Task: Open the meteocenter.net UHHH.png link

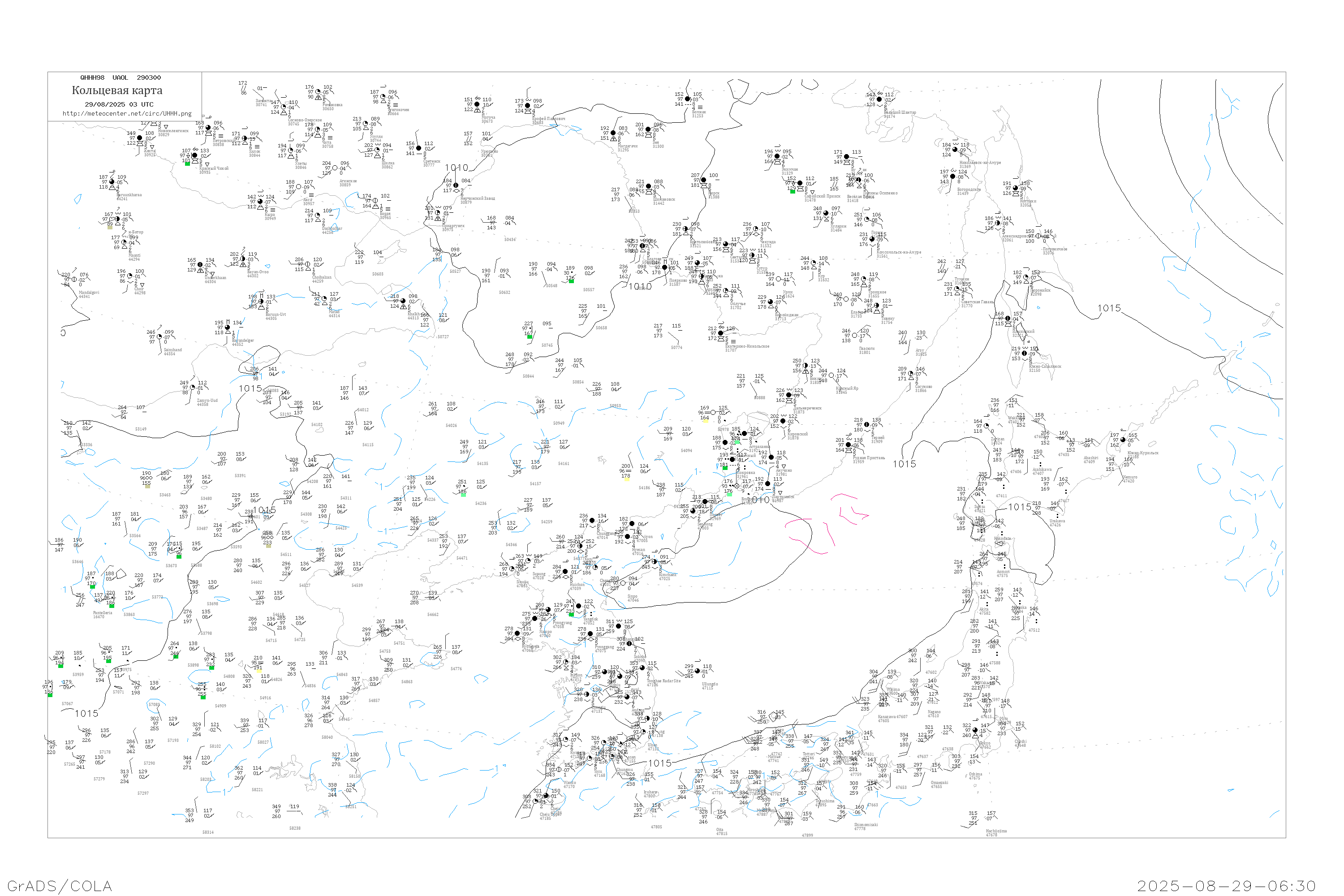Action: coord(127,114)
